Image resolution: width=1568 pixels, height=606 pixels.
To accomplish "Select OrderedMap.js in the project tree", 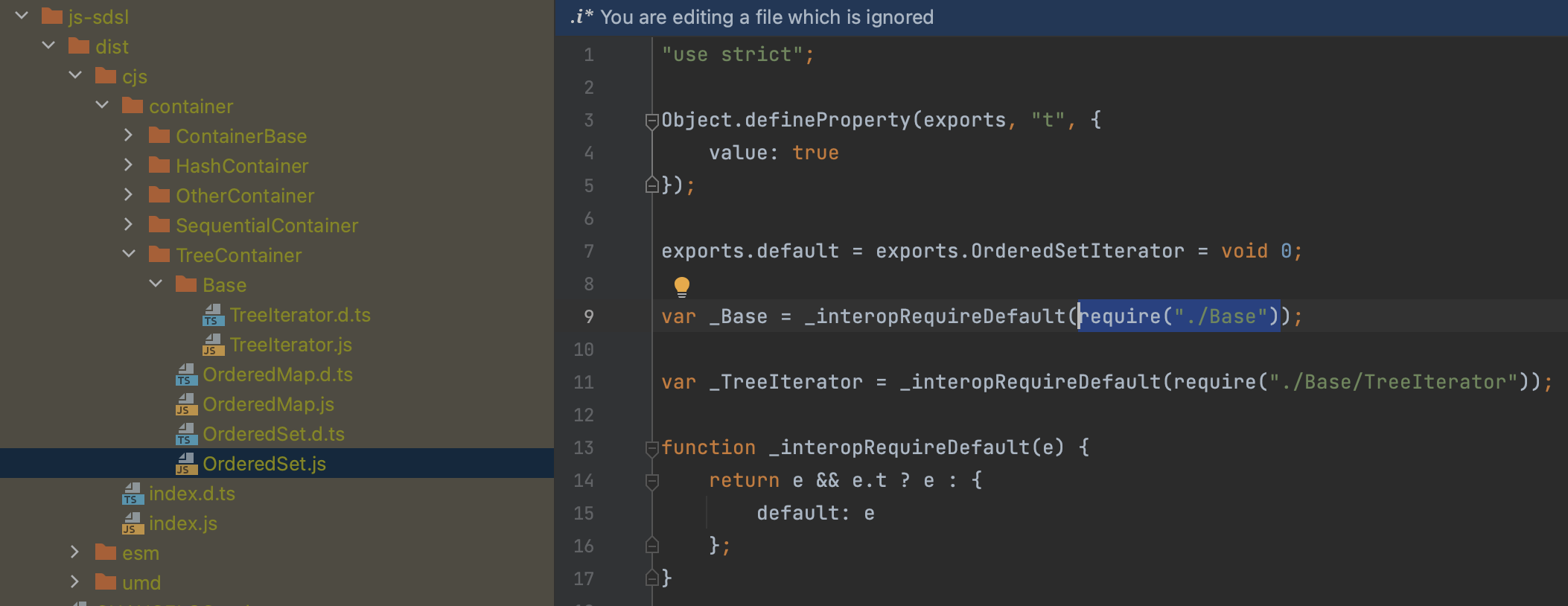I will tap(269, 404).
